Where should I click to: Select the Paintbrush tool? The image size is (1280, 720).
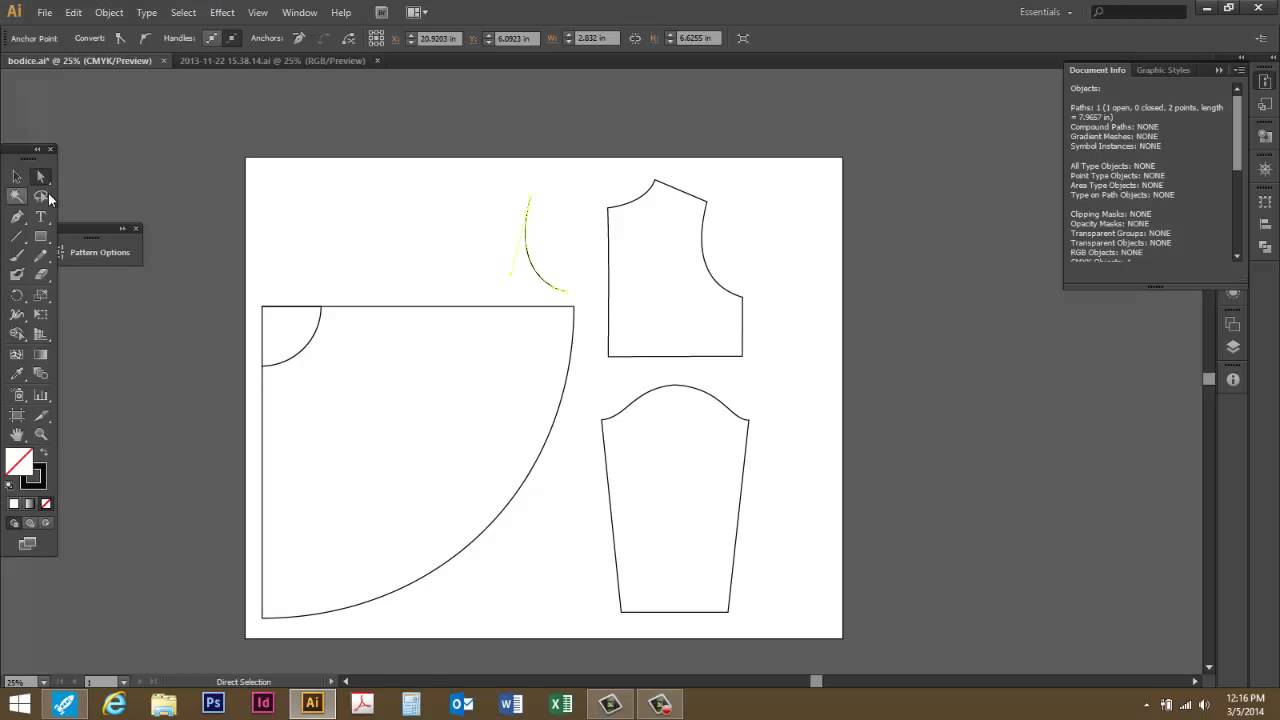(17, 256)
